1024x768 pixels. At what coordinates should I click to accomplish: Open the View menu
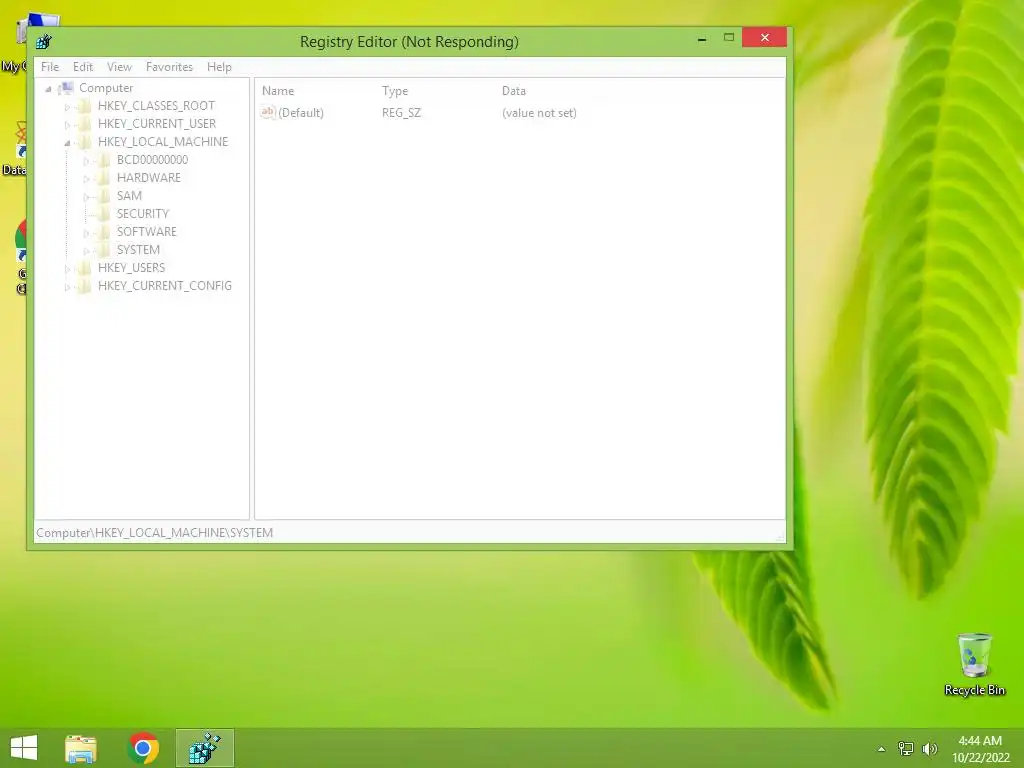120,67
